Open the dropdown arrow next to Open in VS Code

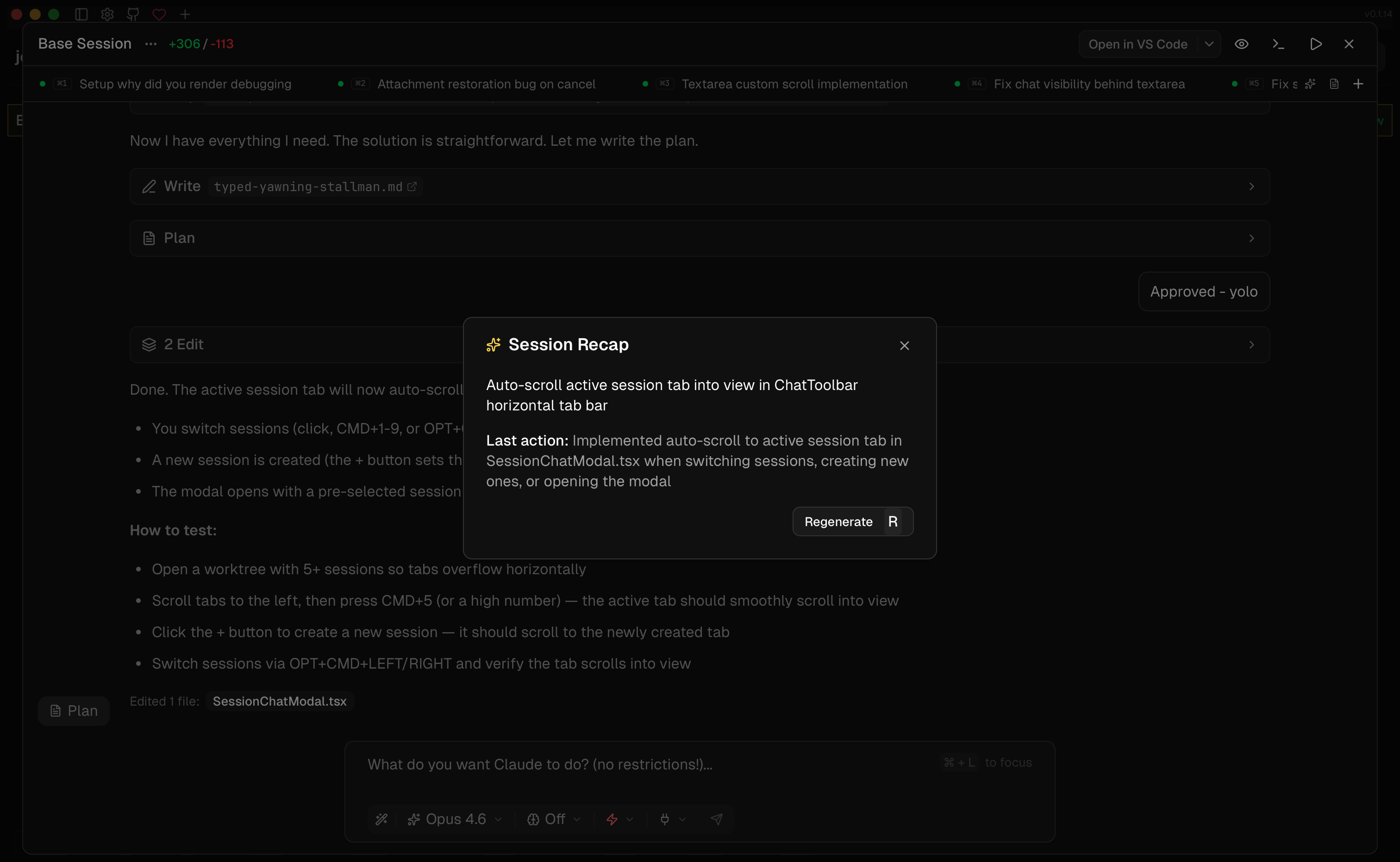[x=1209, y=44]
